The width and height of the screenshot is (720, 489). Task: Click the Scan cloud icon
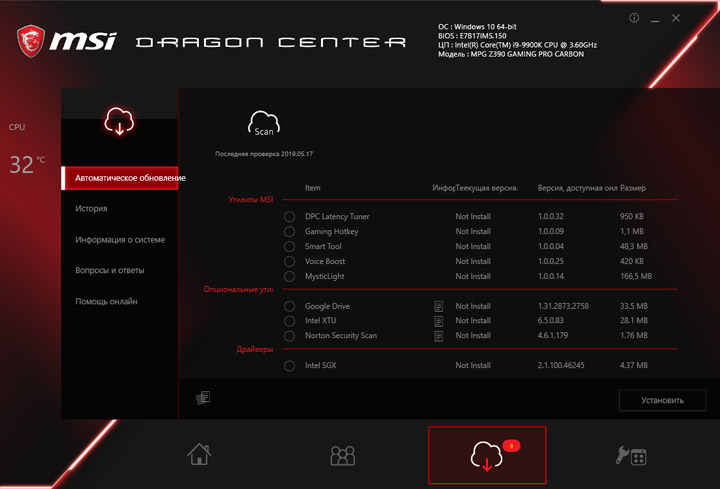coord(264,124)
